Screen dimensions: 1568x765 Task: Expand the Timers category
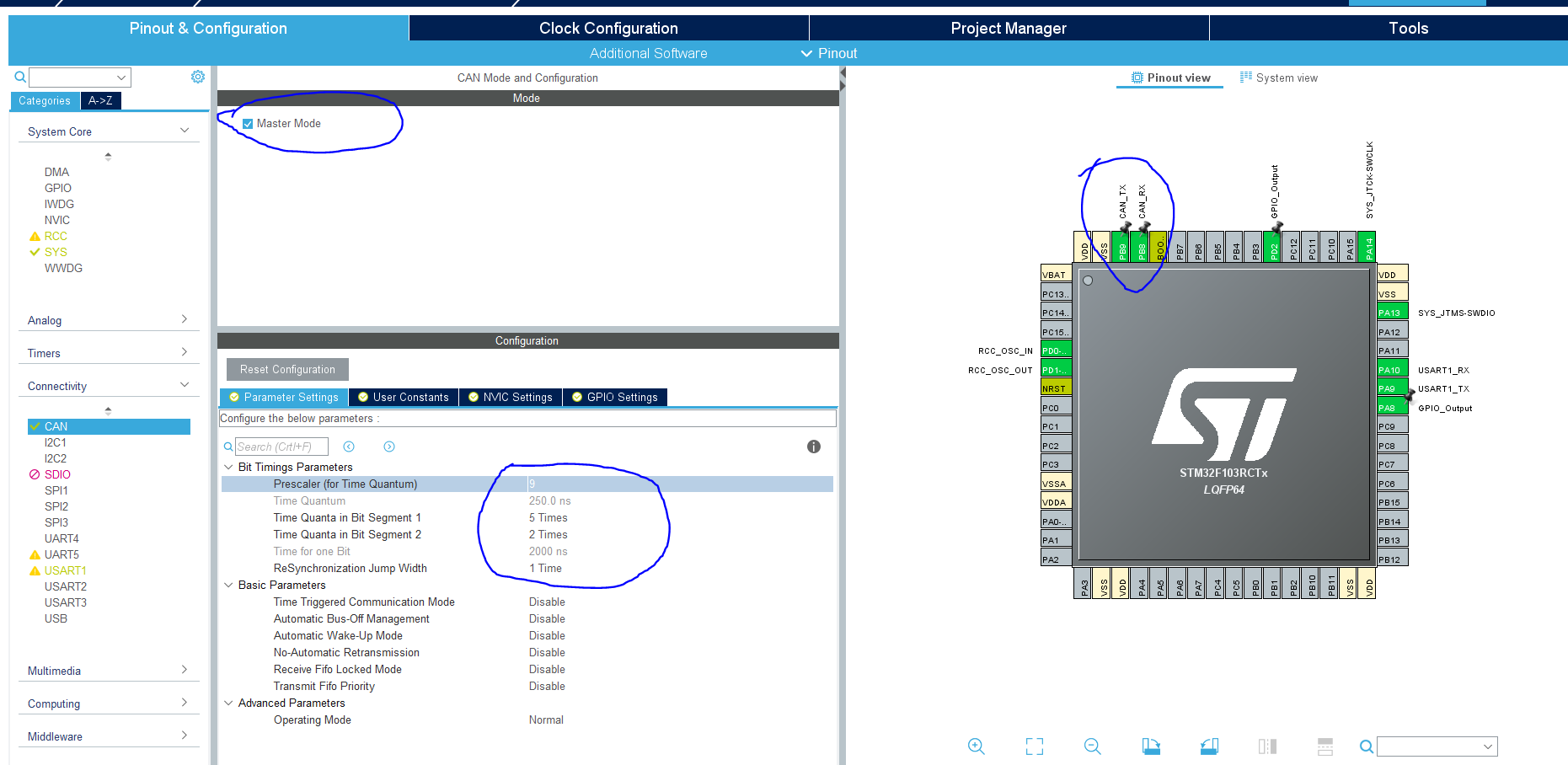pyautogui.click(x=185, y=352)
